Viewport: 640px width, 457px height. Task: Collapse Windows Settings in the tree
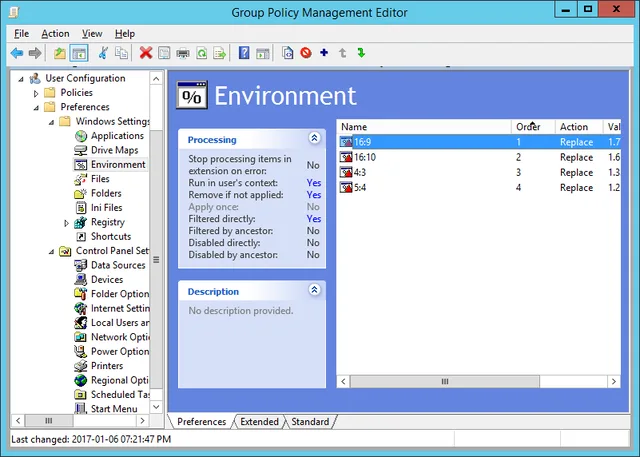51,122
